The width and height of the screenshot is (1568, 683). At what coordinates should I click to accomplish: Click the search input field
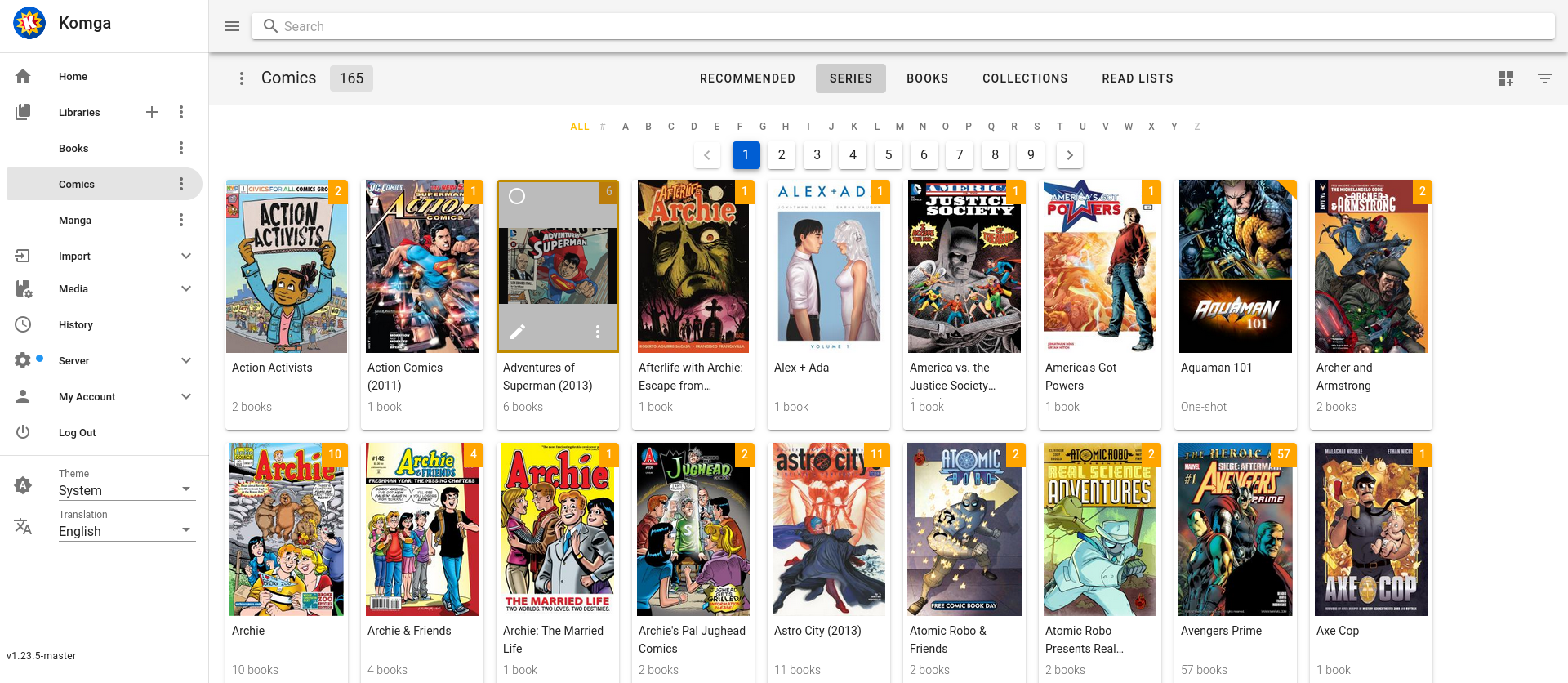(x=903, y=26)
